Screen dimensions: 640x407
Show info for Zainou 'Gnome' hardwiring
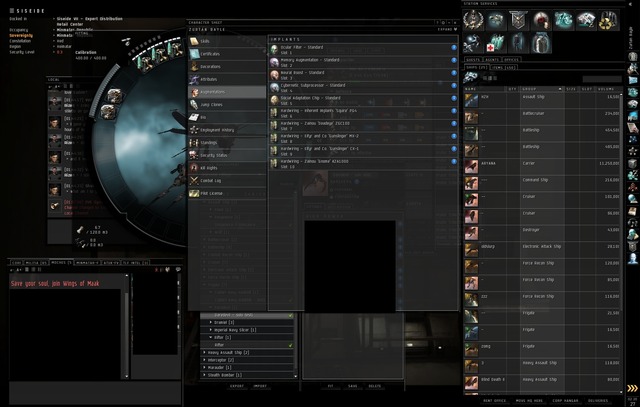point(453,161)
